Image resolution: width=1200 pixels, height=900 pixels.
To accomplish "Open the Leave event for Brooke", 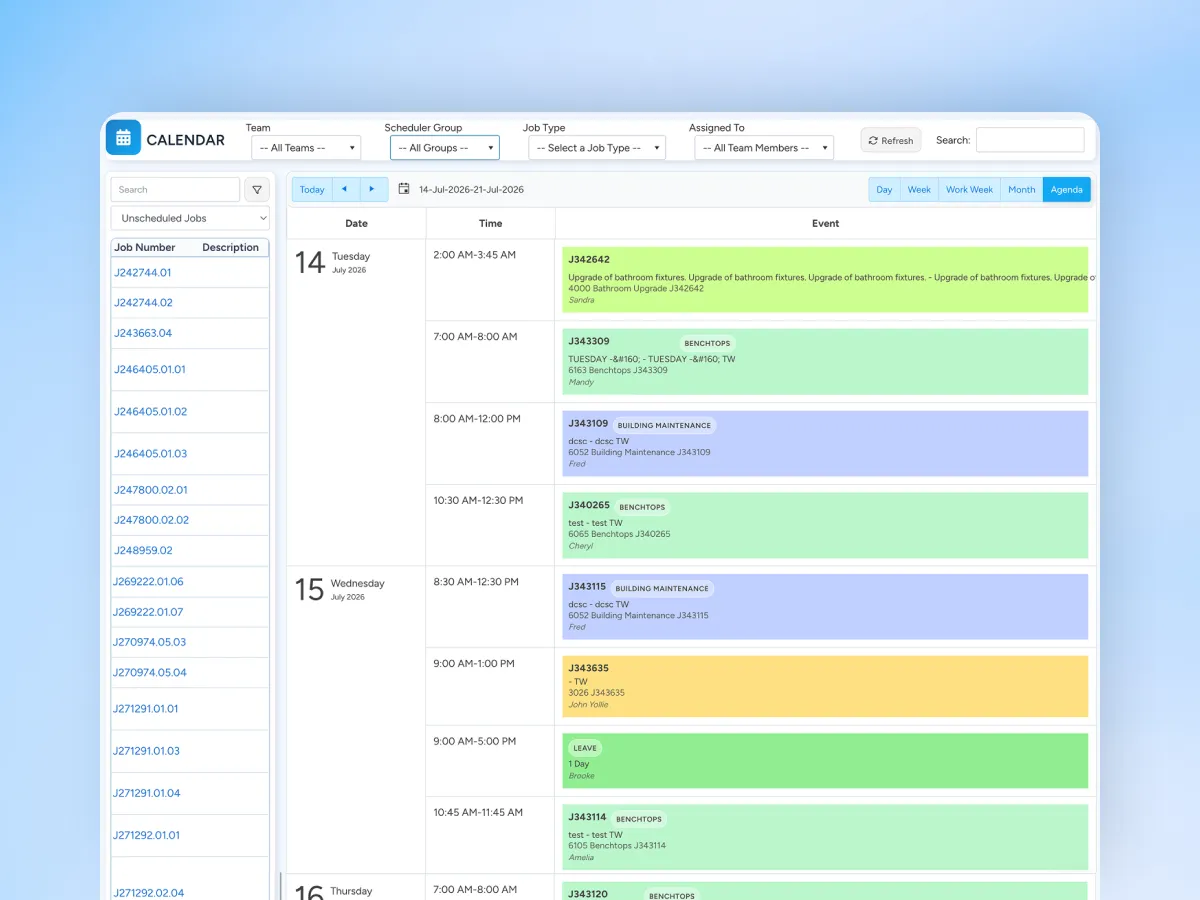I will (x=825, y=761).
